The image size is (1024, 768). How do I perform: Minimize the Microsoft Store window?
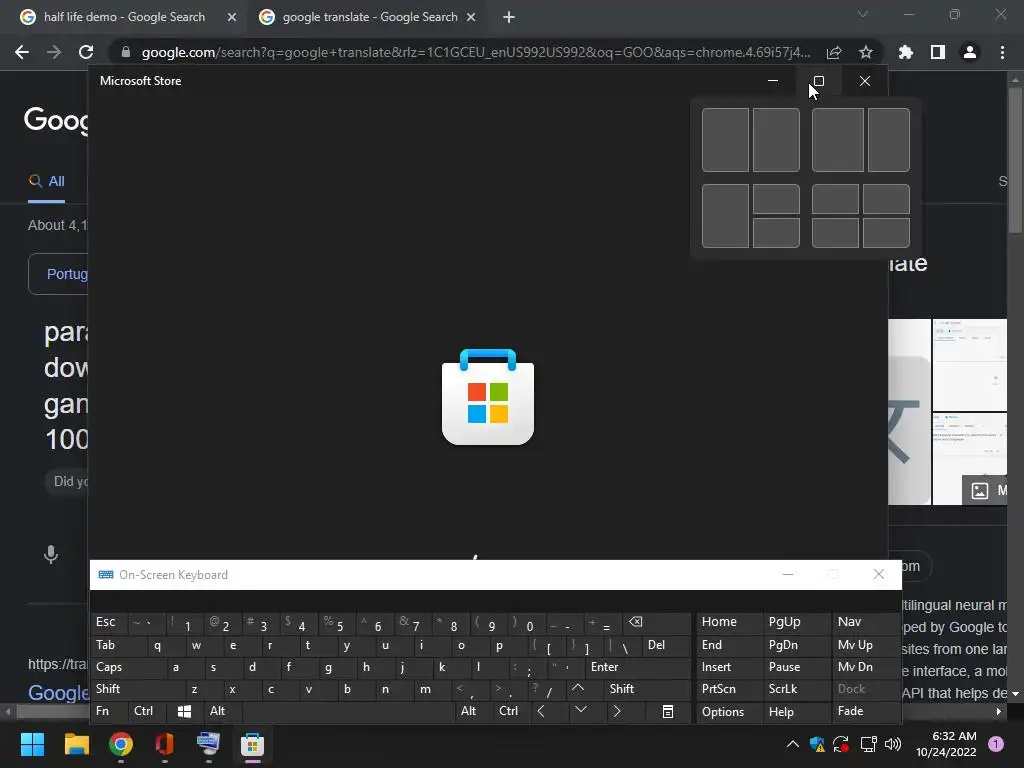pos(773,81)
